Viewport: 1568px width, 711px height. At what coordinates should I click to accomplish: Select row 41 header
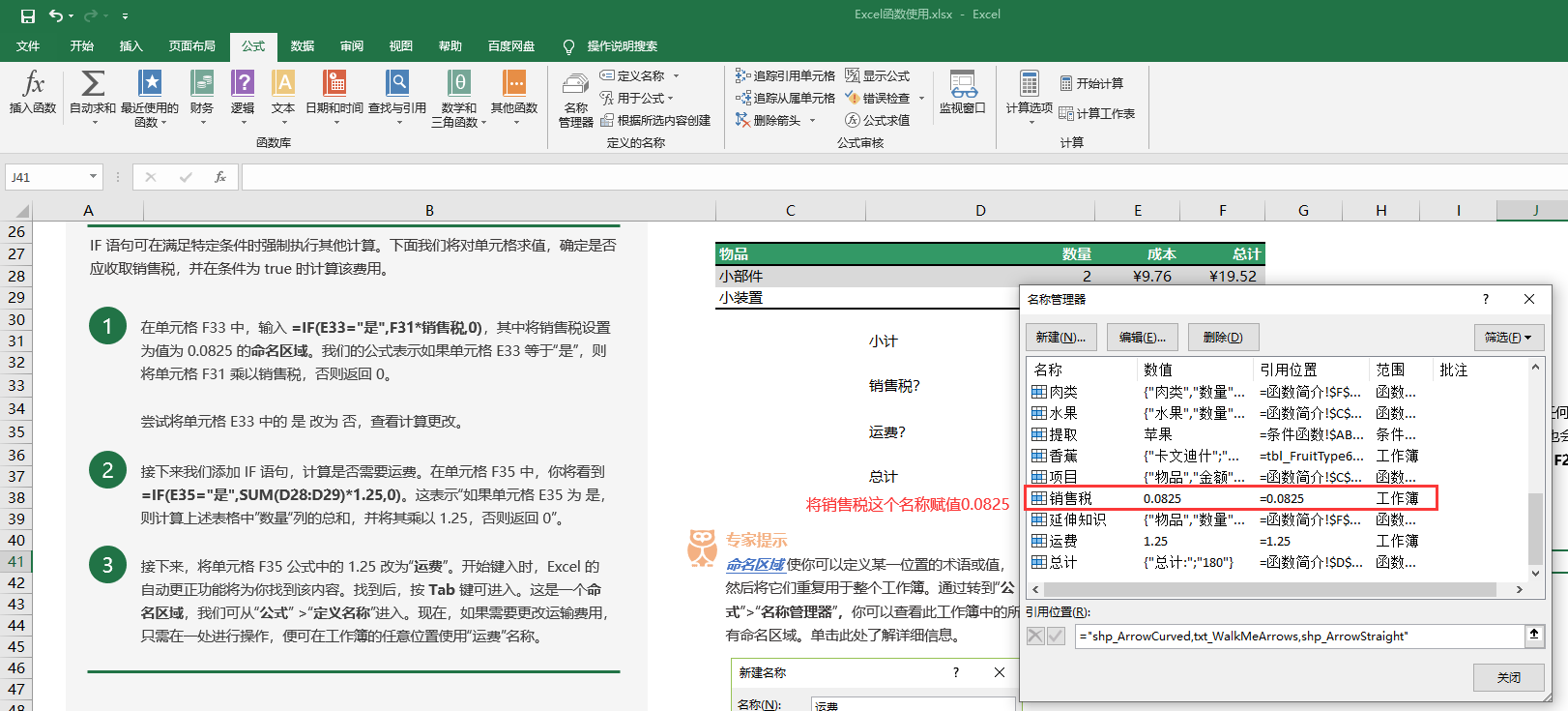click(16, 561)
